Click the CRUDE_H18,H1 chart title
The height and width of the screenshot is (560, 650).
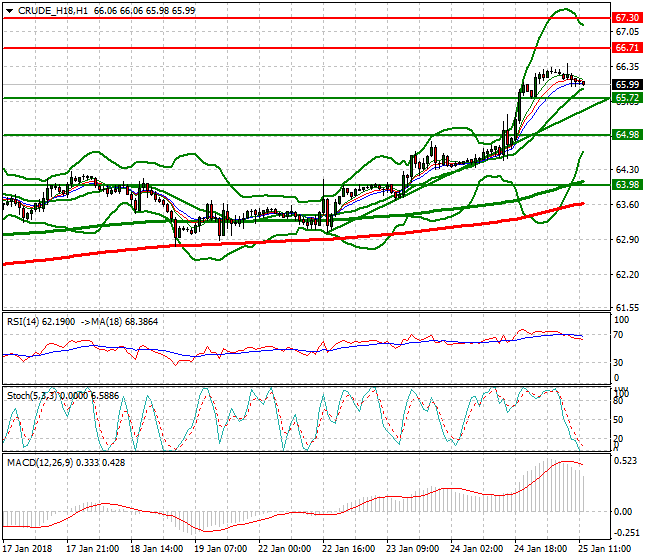[53, 11]
